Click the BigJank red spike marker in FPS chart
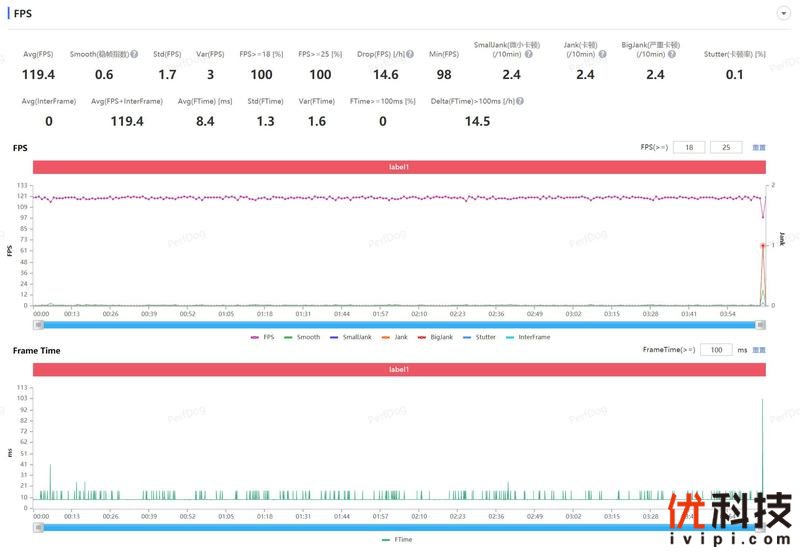This screenshot has width=800, height=552. click(763, 246)
